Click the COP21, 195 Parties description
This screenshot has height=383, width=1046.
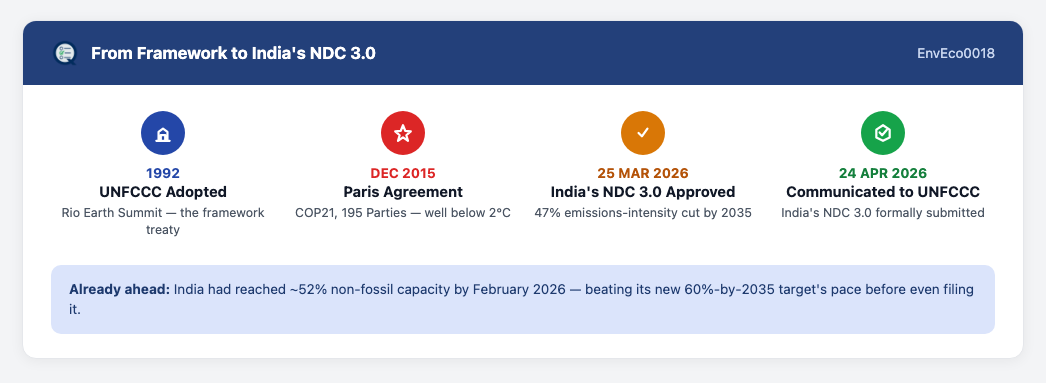pos(403,213)
